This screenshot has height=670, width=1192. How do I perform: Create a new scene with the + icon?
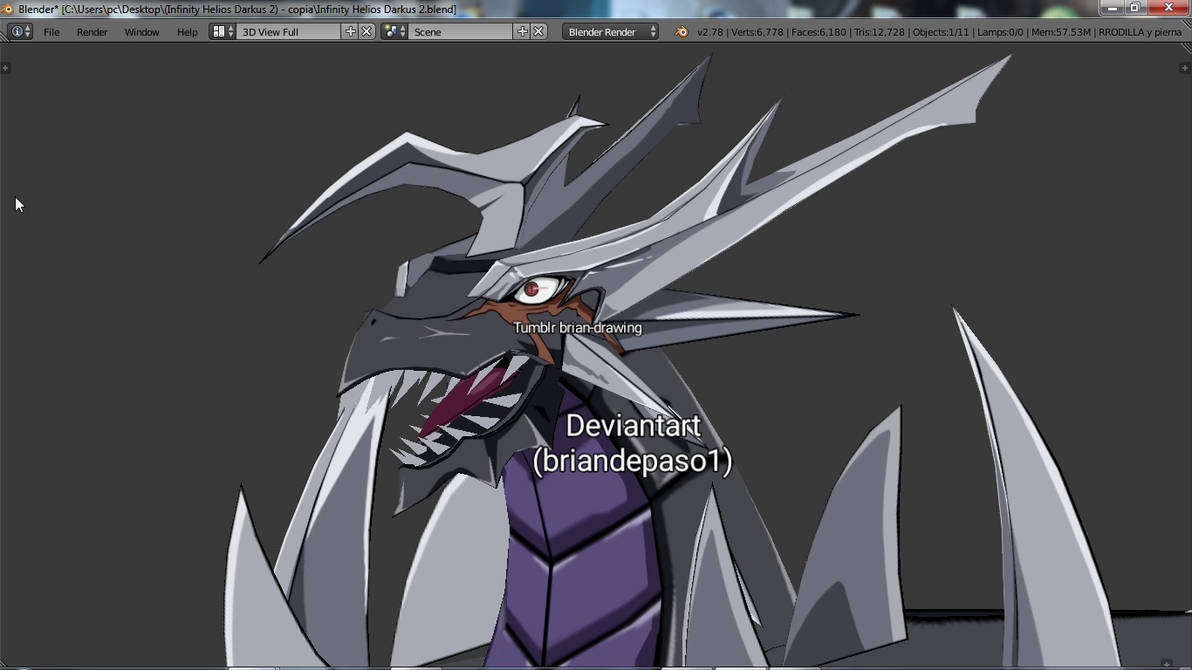click(x=522, y=31)
